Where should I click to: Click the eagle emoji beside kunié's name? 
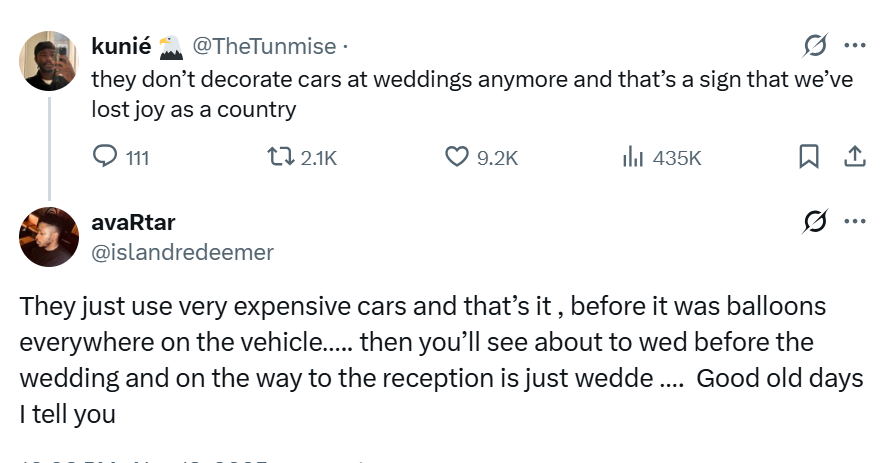171,46
